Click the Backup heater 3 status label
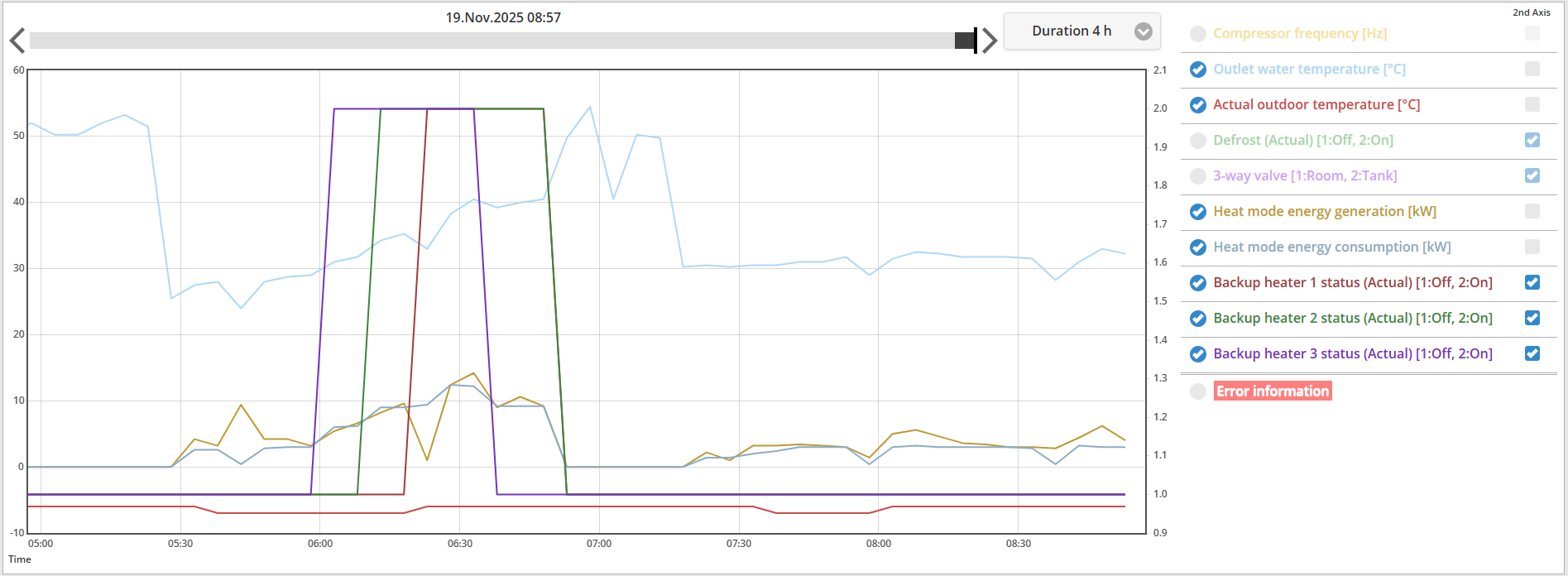 1353,353
